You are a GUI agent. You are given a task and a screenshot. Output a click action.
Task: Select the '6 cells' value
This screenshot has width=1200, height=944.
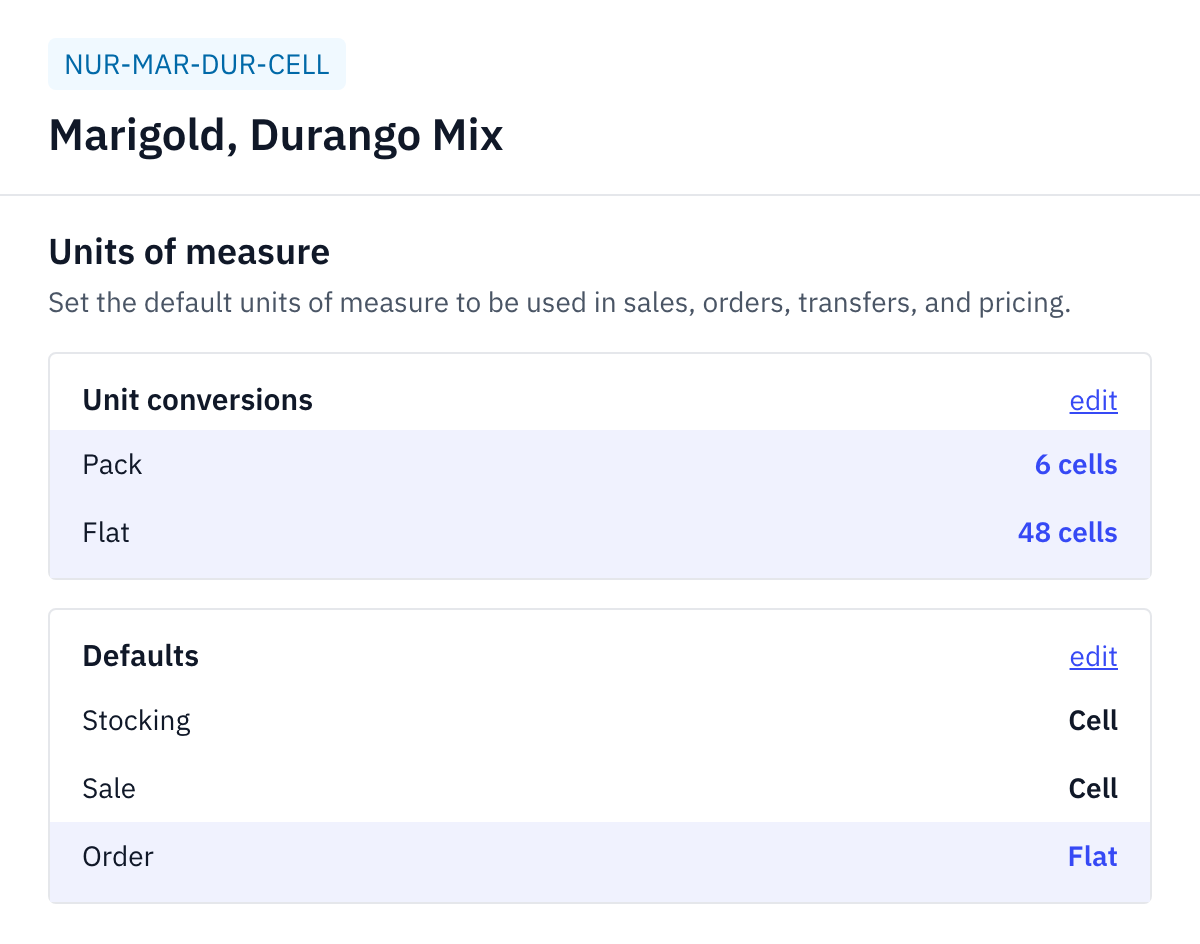coord(1076,465)
